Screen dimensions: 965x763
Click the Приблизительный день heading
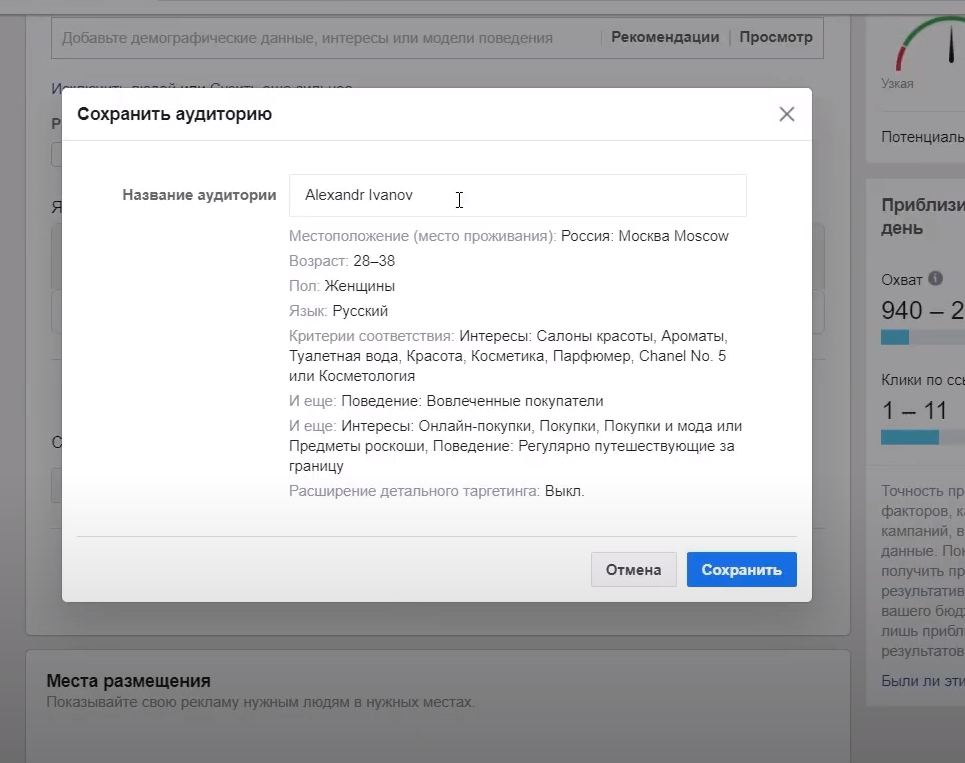(920, 216)
